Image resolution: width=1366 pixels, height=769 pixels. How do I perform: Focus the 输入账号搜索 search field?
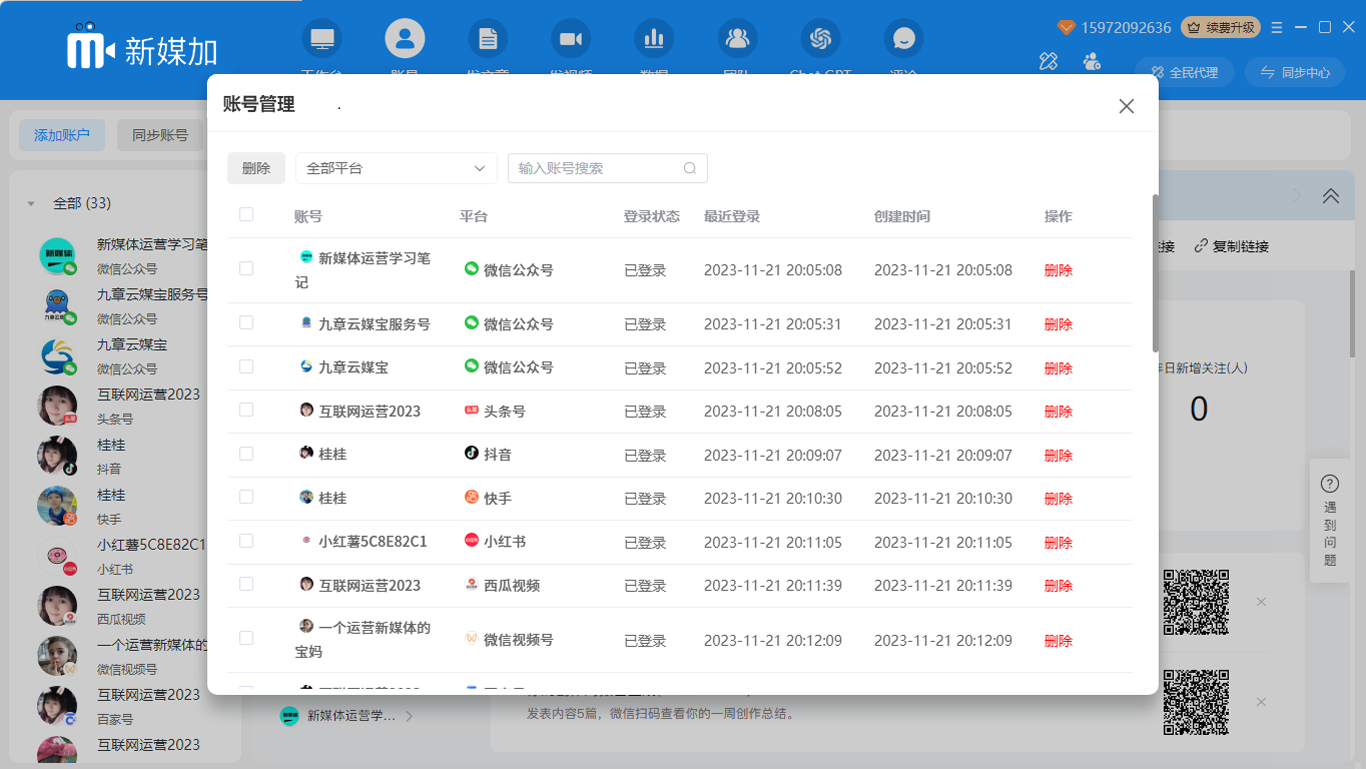click(597, 168)
